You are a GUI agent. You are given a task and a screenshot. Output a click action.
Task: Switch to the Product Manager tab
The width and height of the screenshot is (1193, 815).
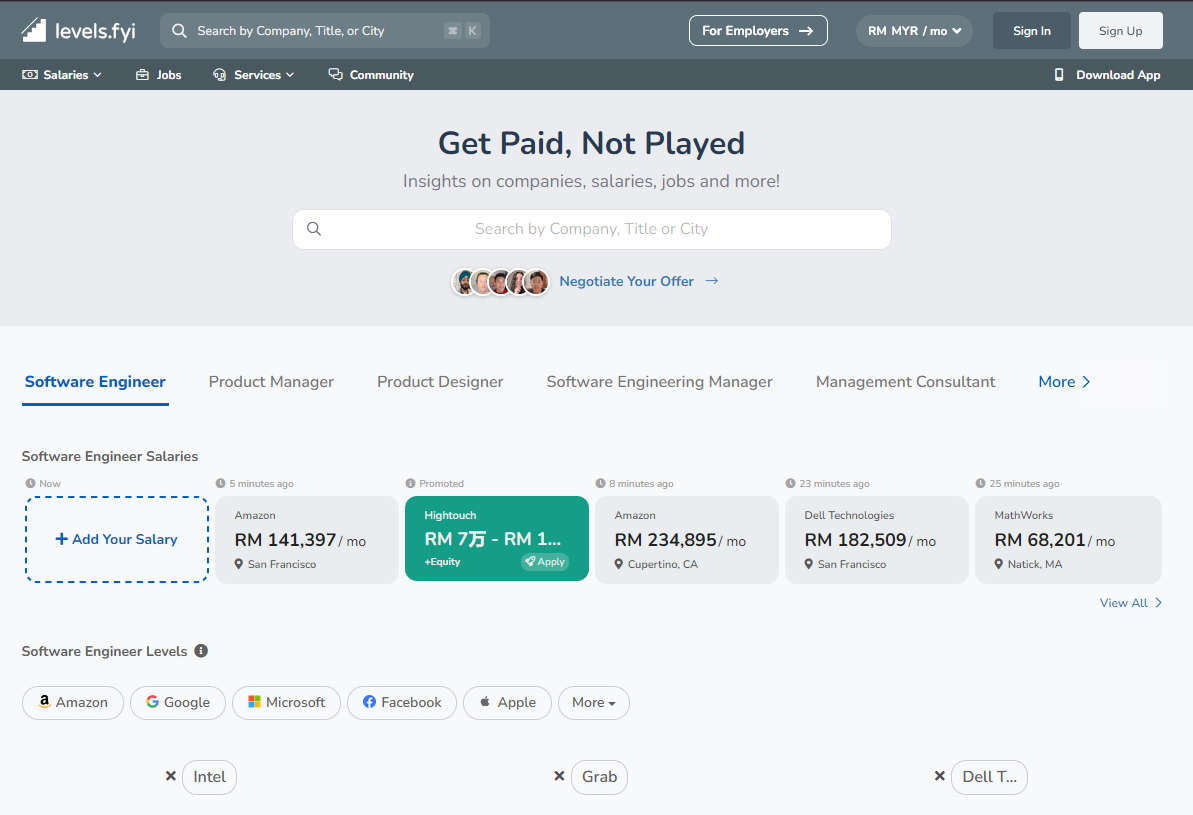(271, 381)
